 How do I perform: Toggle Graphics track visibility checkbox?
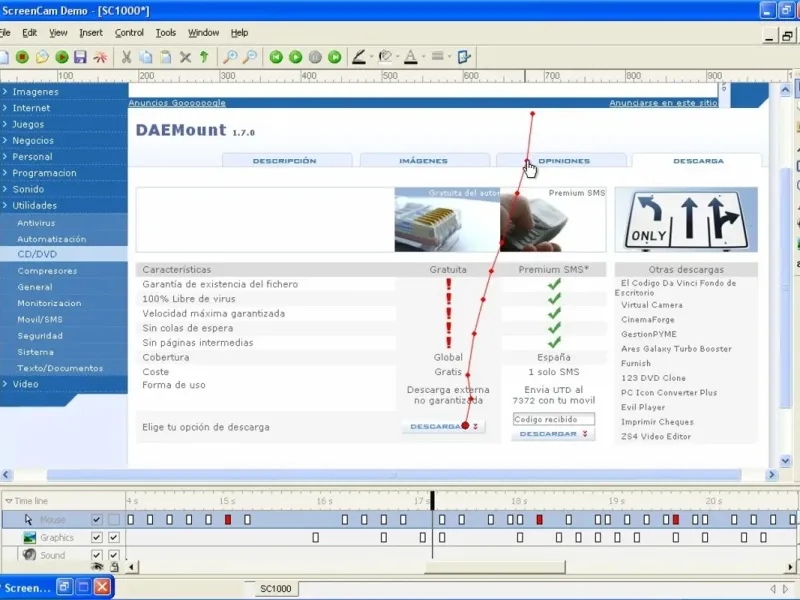(96, 537)
